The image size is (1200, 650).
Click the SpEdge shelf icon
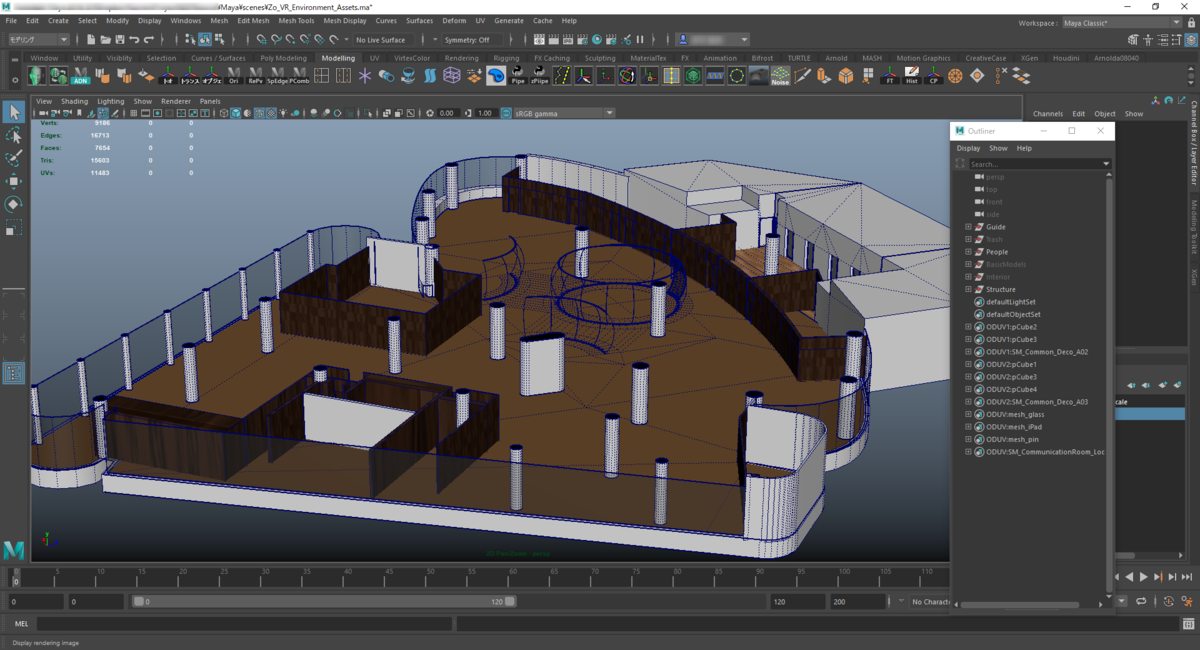[277, 76]
